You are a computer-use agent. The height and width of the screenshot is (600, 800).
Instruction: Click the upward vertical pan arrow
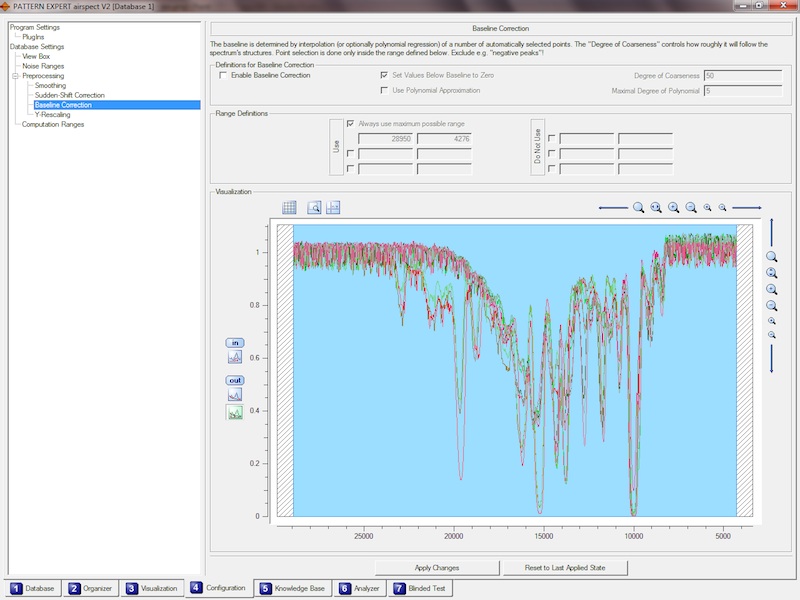771,233
